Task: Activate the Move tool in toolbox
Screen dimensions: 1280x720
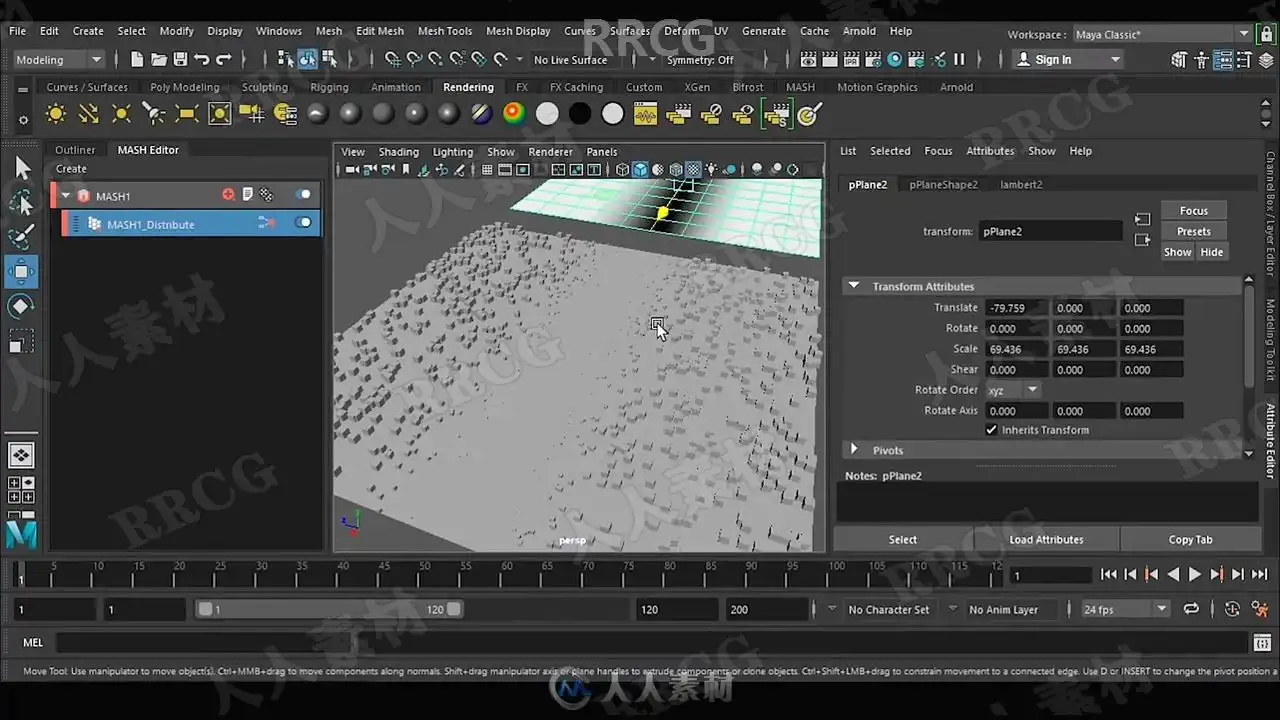Action: coord(21,271)
